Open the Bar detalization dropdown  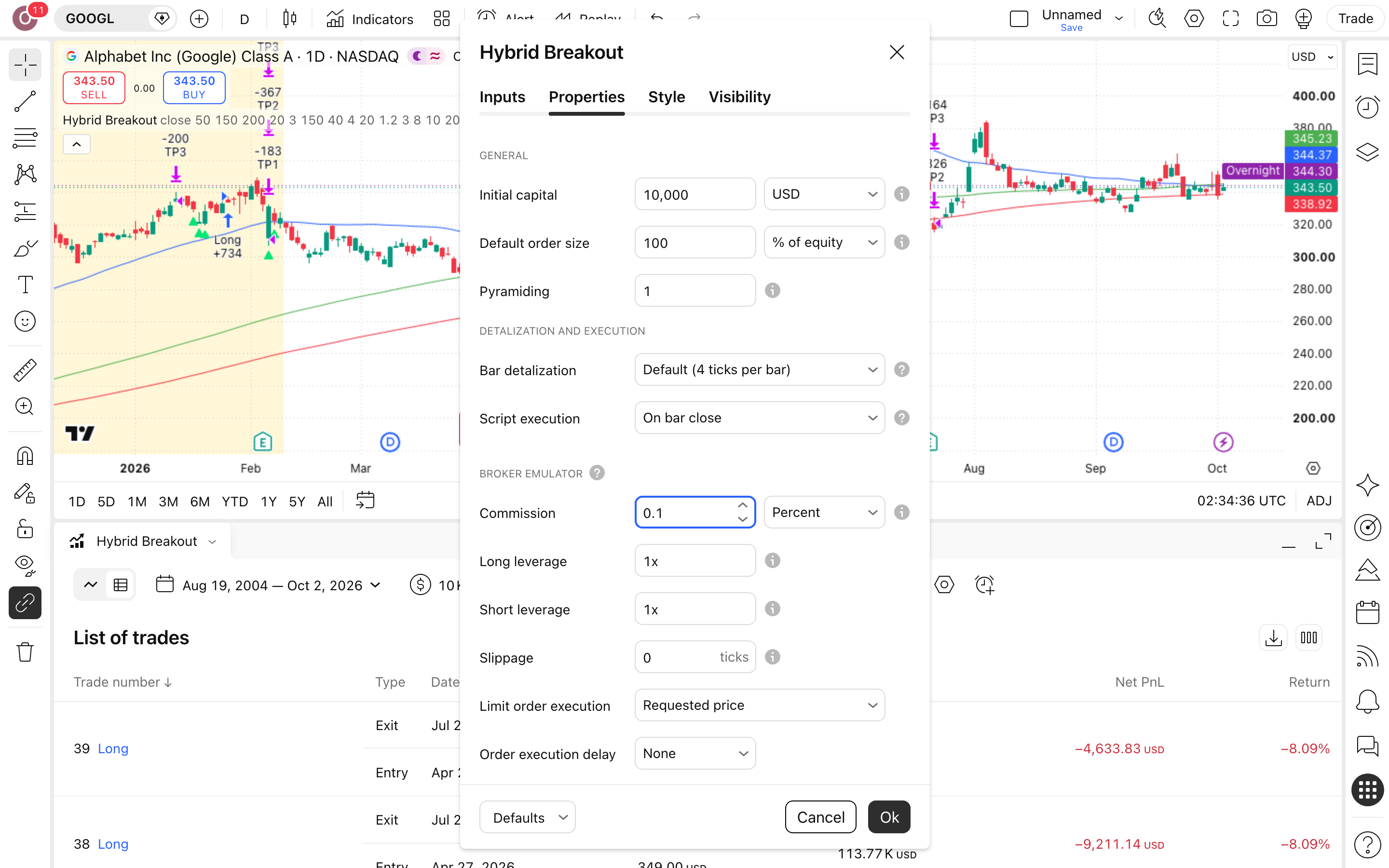point(759,370)
